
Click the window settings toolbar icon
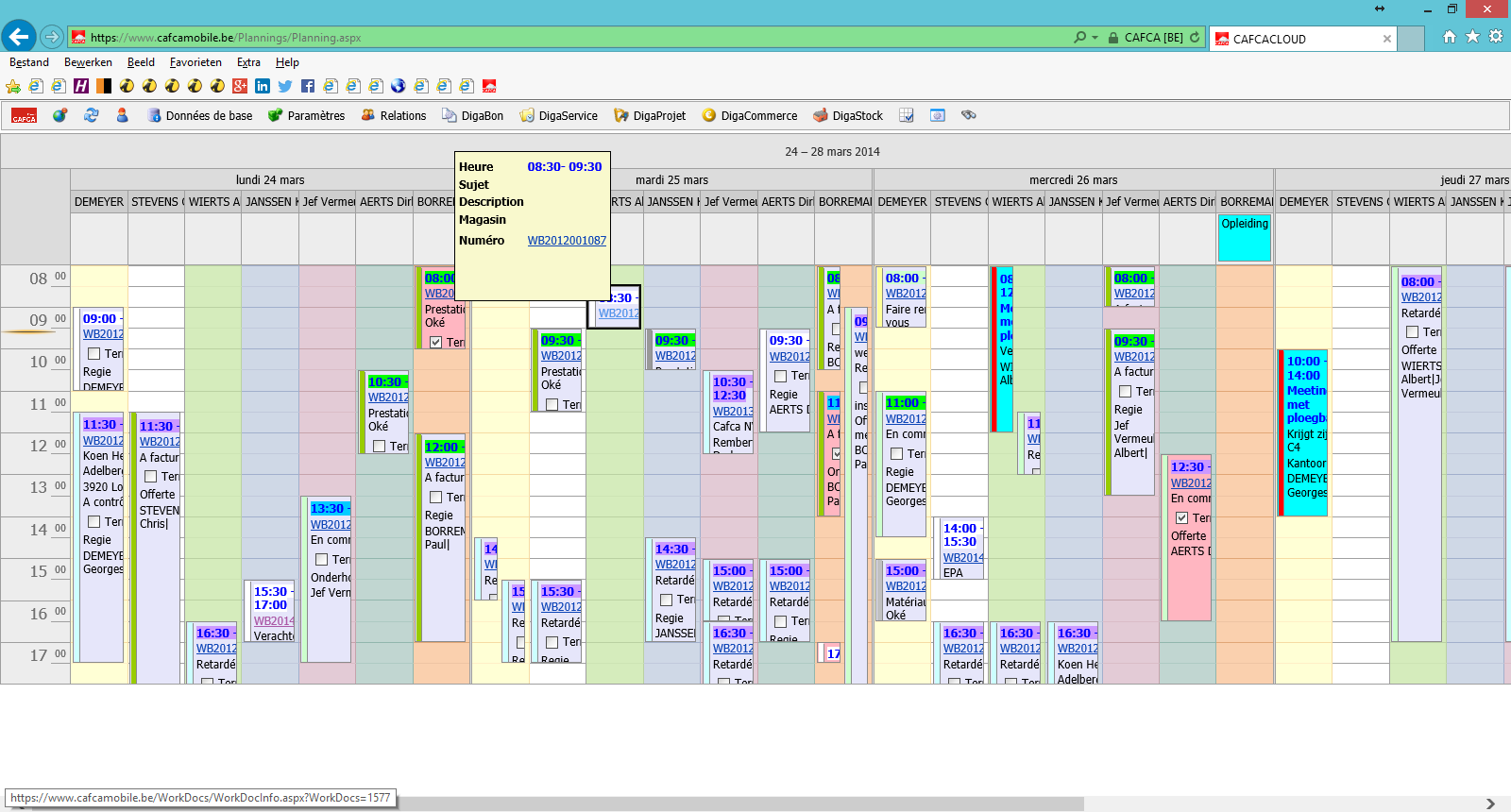click(x=938, y=115)
